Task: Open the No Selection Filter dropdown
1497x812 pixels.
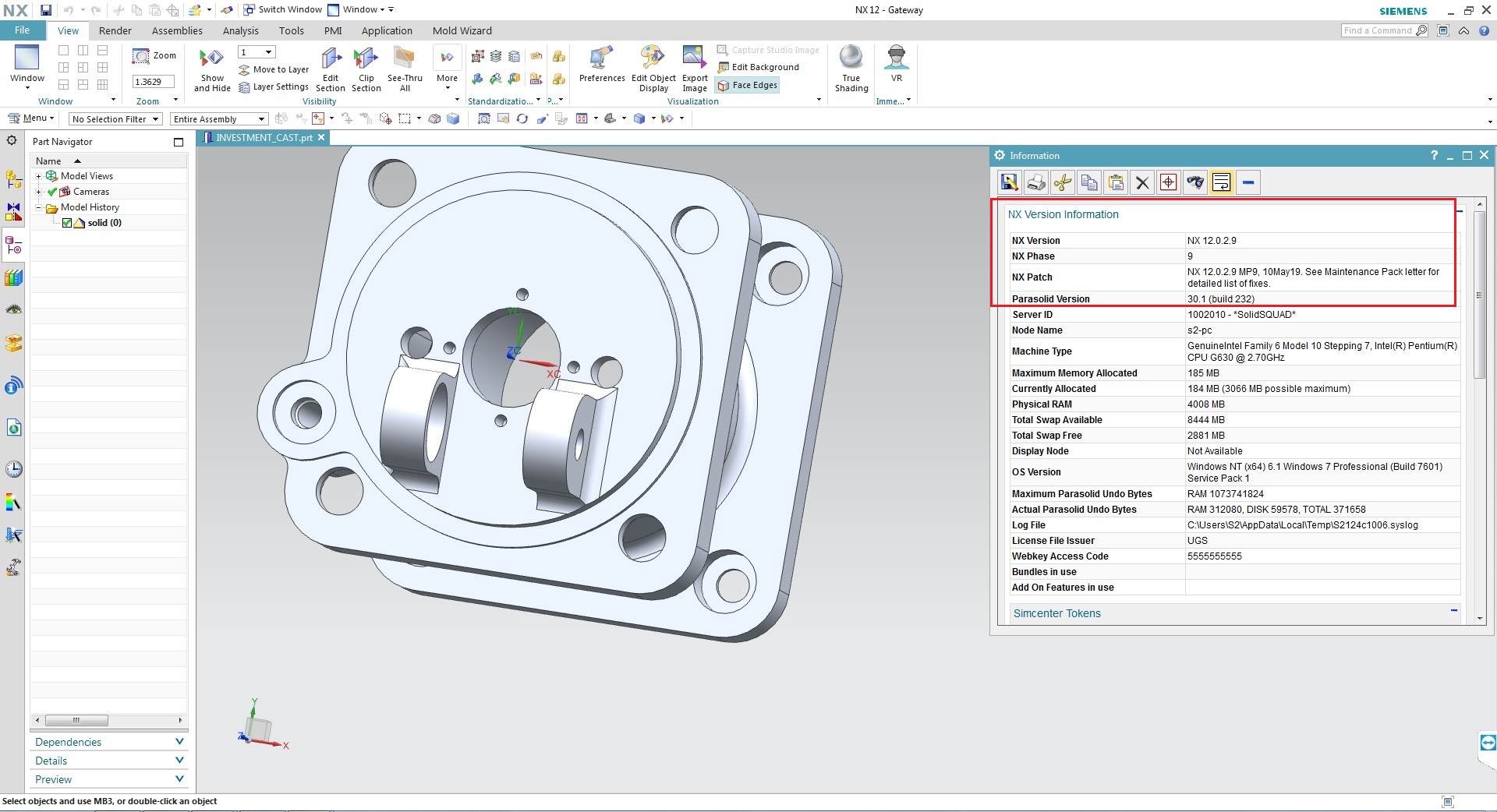Action: pos(115,119)
